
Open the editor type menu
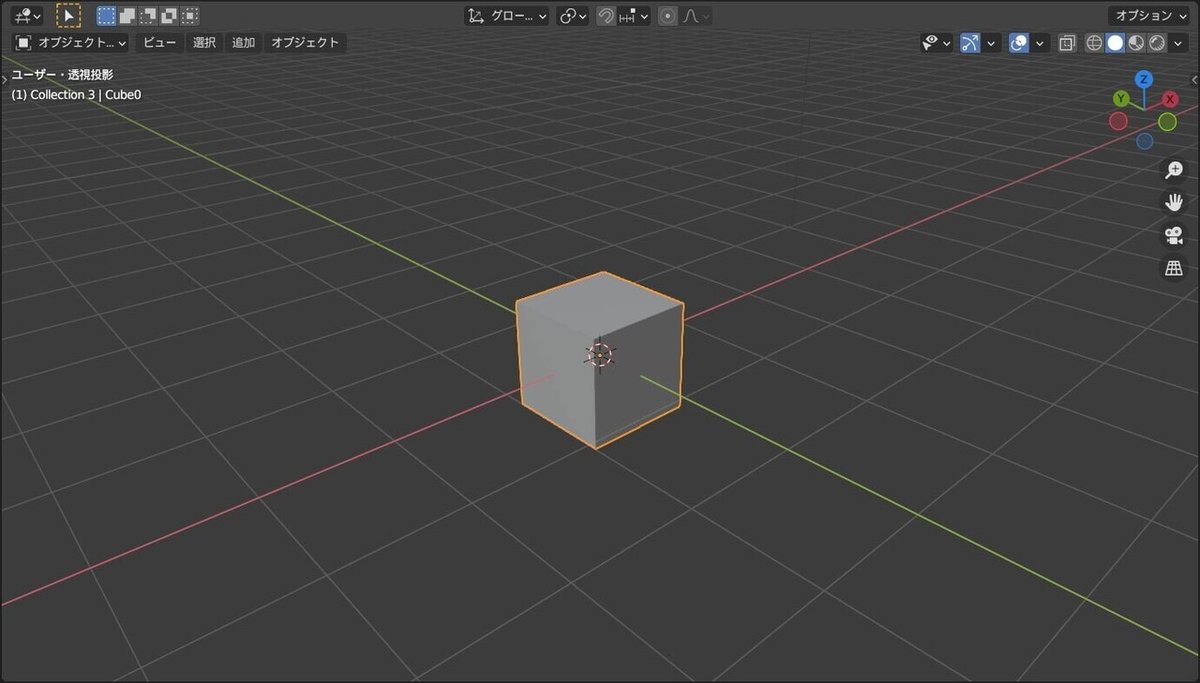[x=27, y=16]
